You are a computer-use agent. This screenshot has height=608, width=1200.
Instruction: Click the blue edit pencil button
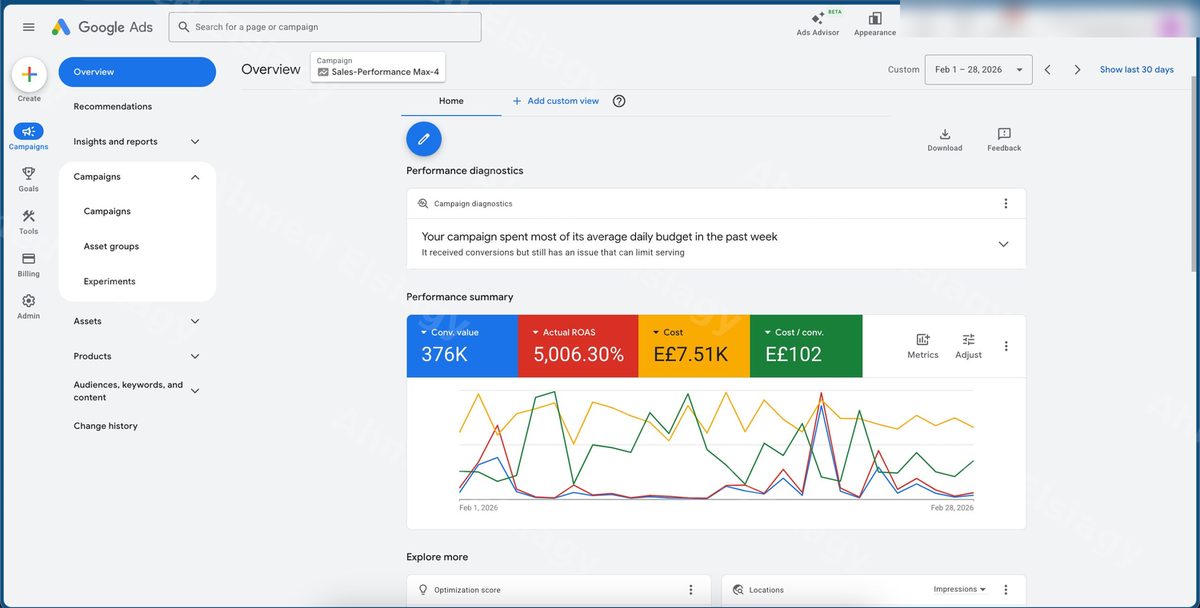tap(424, 139)
